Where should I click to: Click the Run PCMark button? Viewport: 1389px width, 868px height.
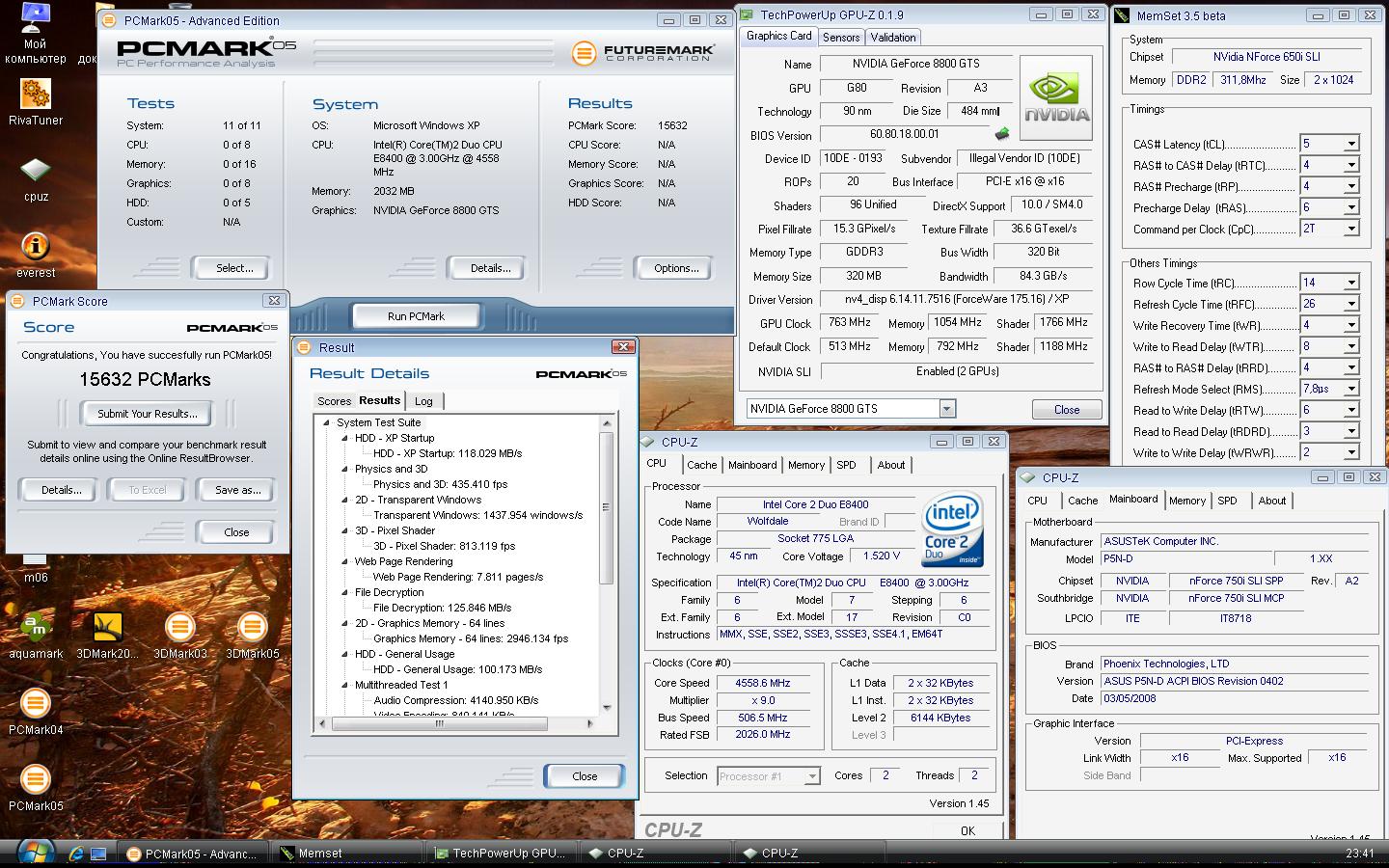pyautogui.click(x=416, y=315)
